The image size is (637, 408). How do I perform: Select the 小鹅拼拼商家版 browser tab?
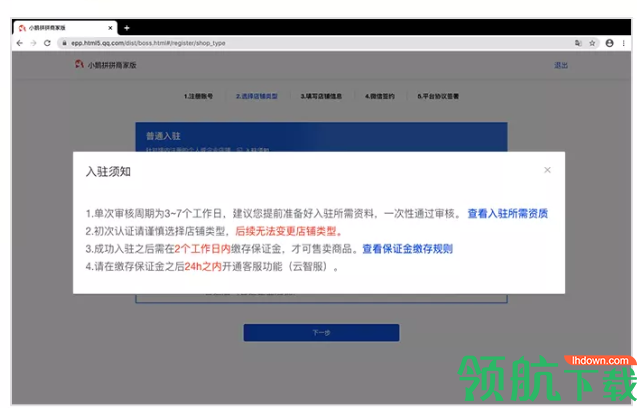(x=65, y=28)
